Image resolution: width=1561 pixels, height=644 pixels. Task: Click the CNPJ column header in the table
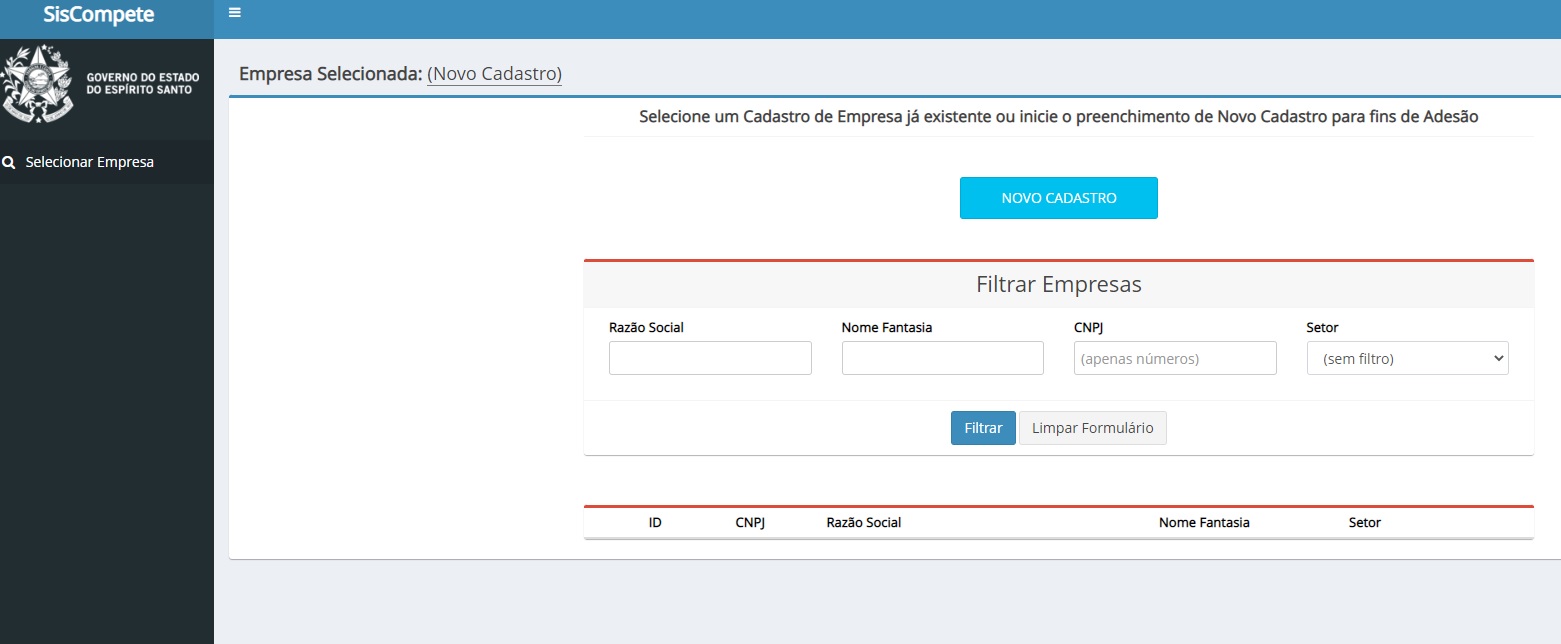[x=750, y=523]
